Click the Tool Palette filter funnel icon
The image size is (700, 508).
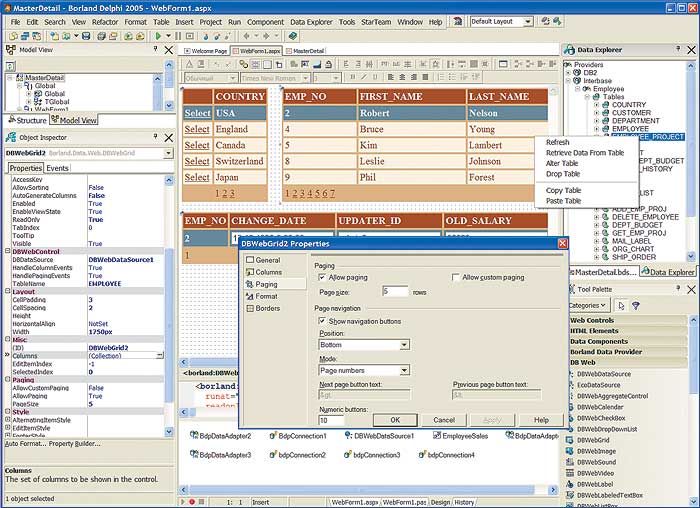636,305
